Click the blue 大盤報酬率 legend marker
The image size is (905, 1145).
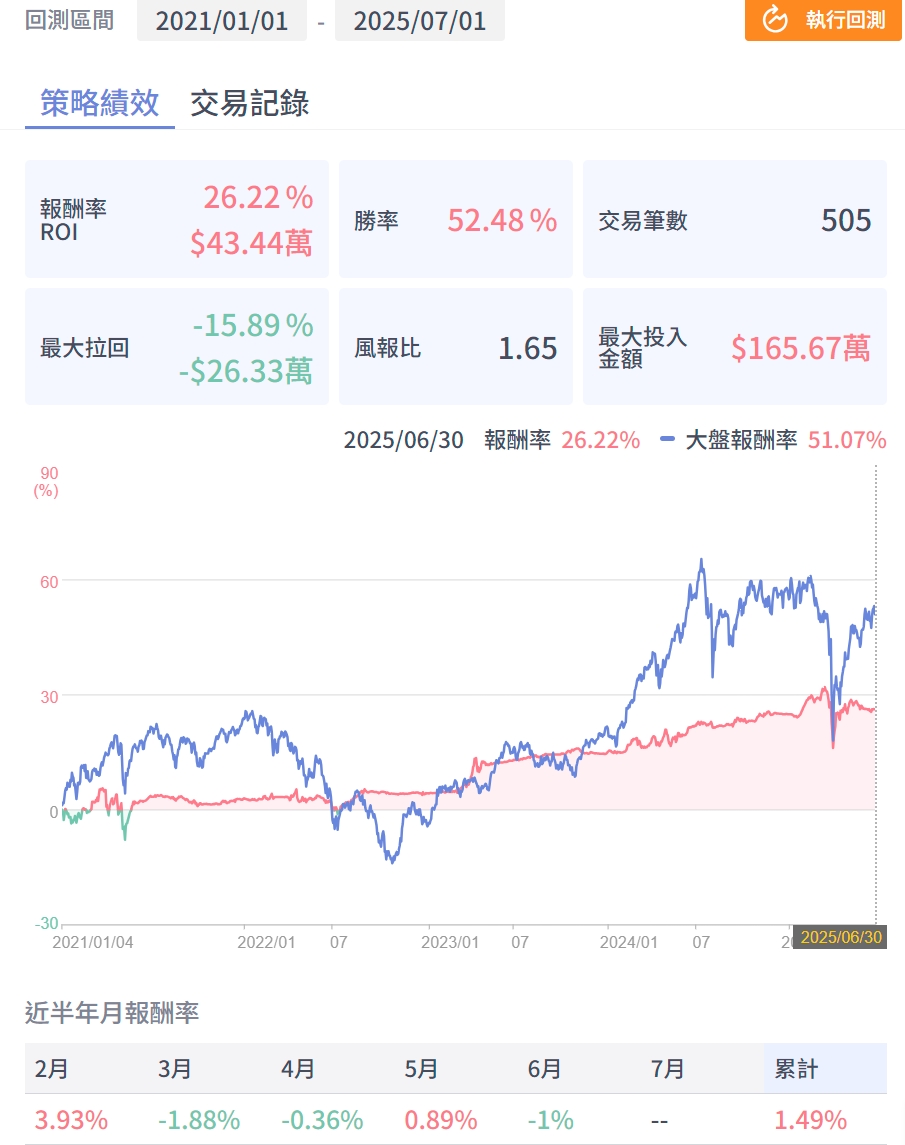[x=669, y=439]
